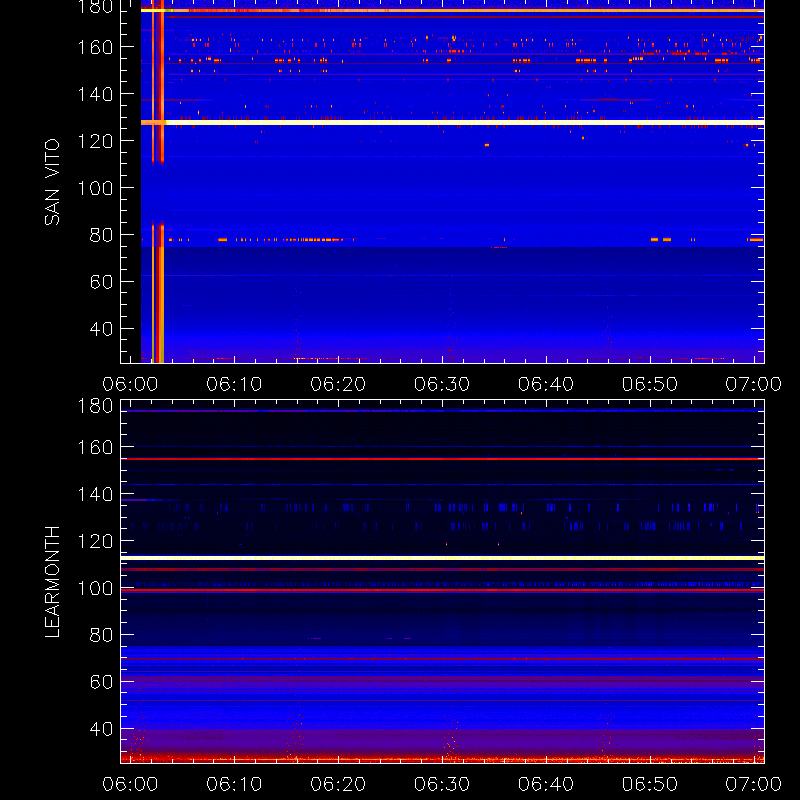Select the 80 frequency label on Learmonth plot
The width and height of the screenshot is (800, 800).
(102, 635)
